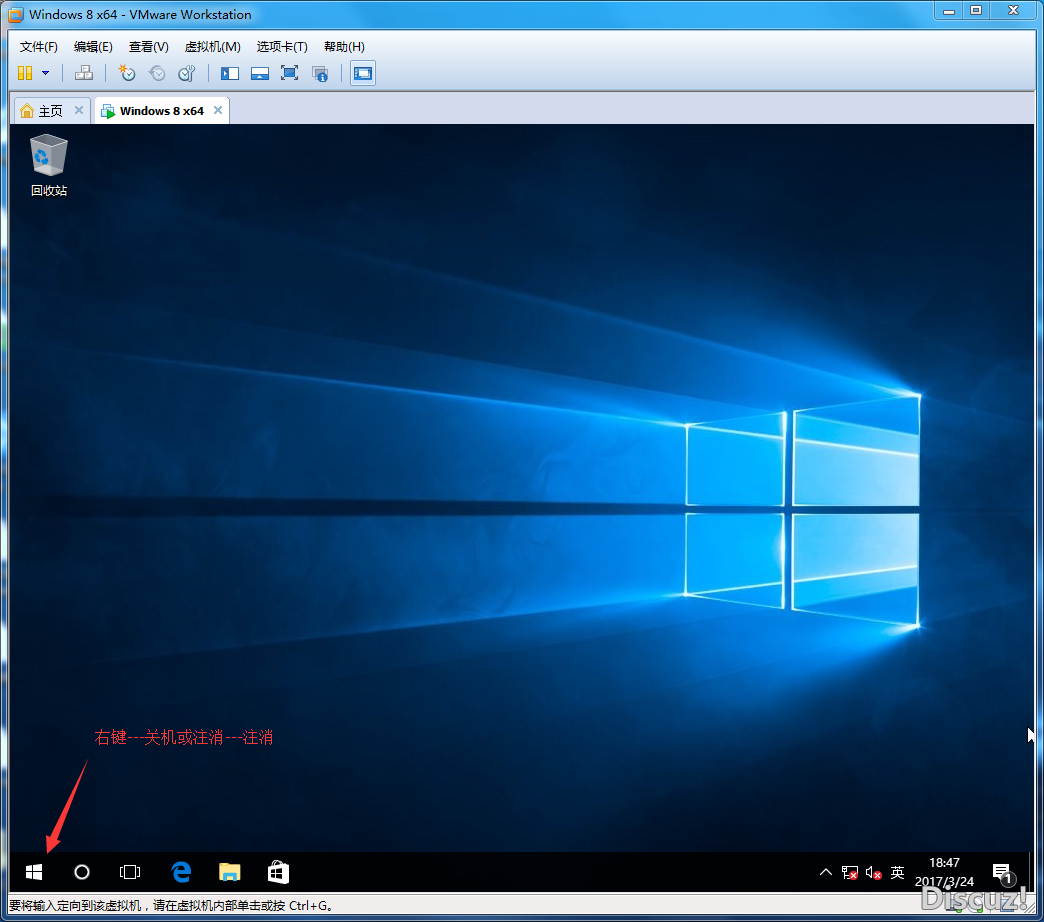Open the 编辑(E) menu
The height and width of the screenshot is (922, 1044).
pyautogui.click(x=93, y=47)
